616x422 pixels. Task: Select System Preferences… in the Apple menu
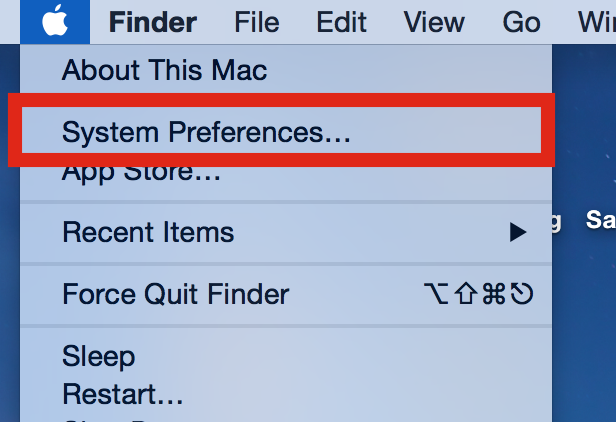coord(206,132)
